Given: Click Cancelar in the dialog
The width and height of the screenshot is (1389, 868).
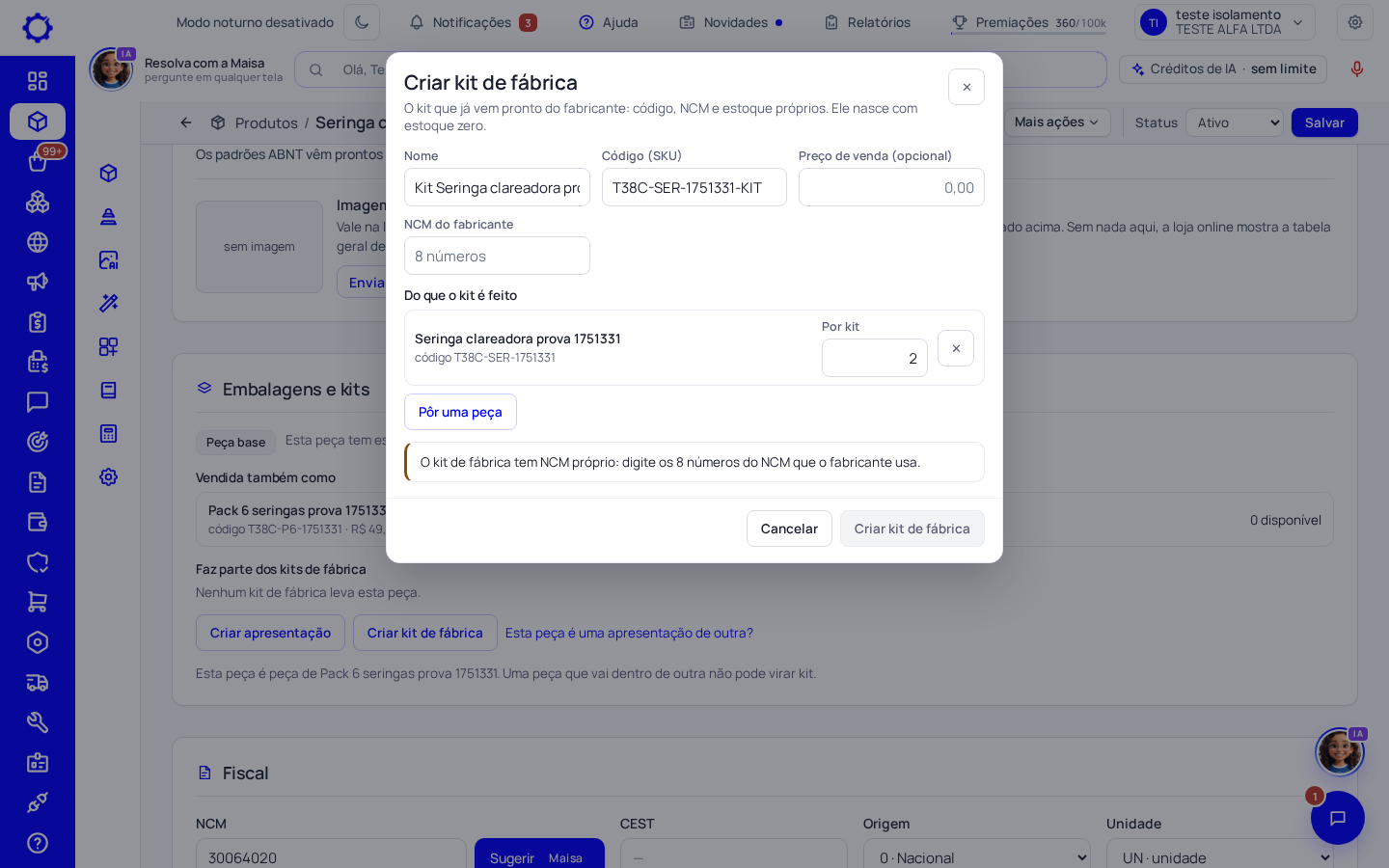Looking at the screenshot, I should click(789, 529).
